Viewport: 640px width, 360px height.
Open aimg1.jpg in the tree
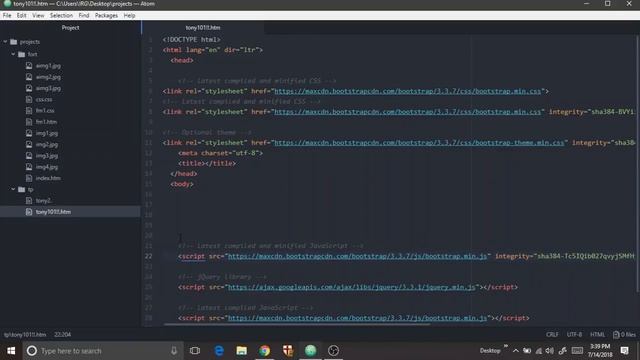pos(48,66)
